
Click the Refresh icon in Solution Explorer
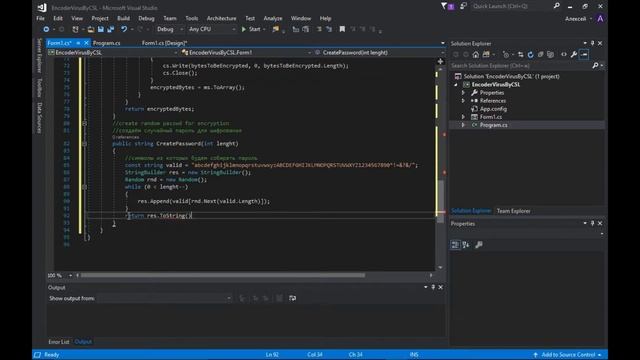click(x=530, y=55)
